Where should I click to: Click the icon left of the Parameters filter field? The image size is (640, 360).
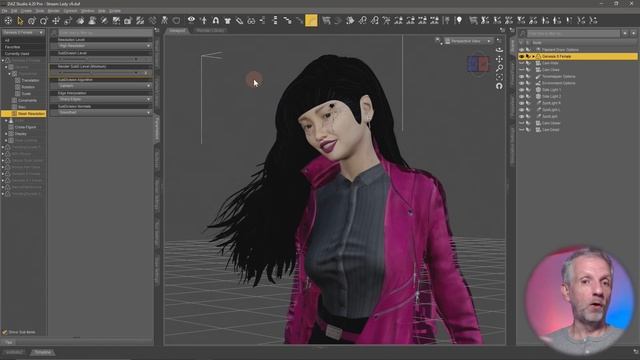[54, 33]
